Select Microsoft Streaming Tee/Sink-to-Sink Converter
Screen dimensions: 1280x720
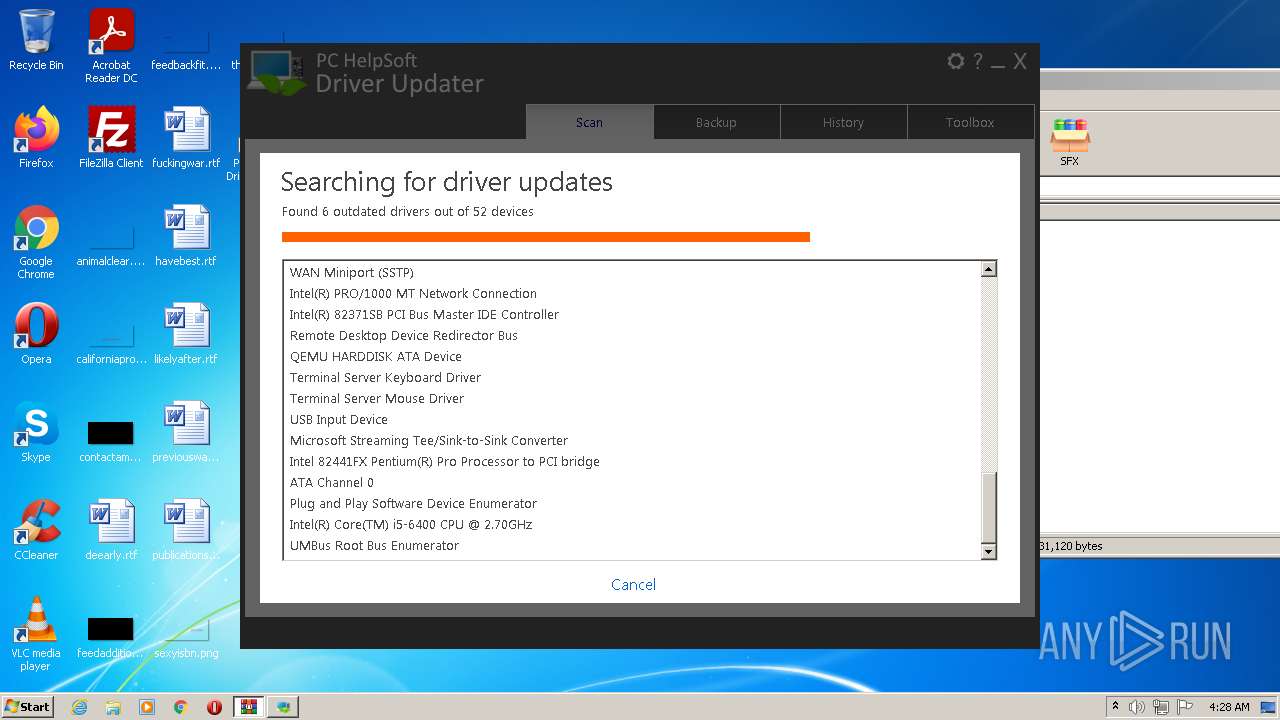(428, 440)
